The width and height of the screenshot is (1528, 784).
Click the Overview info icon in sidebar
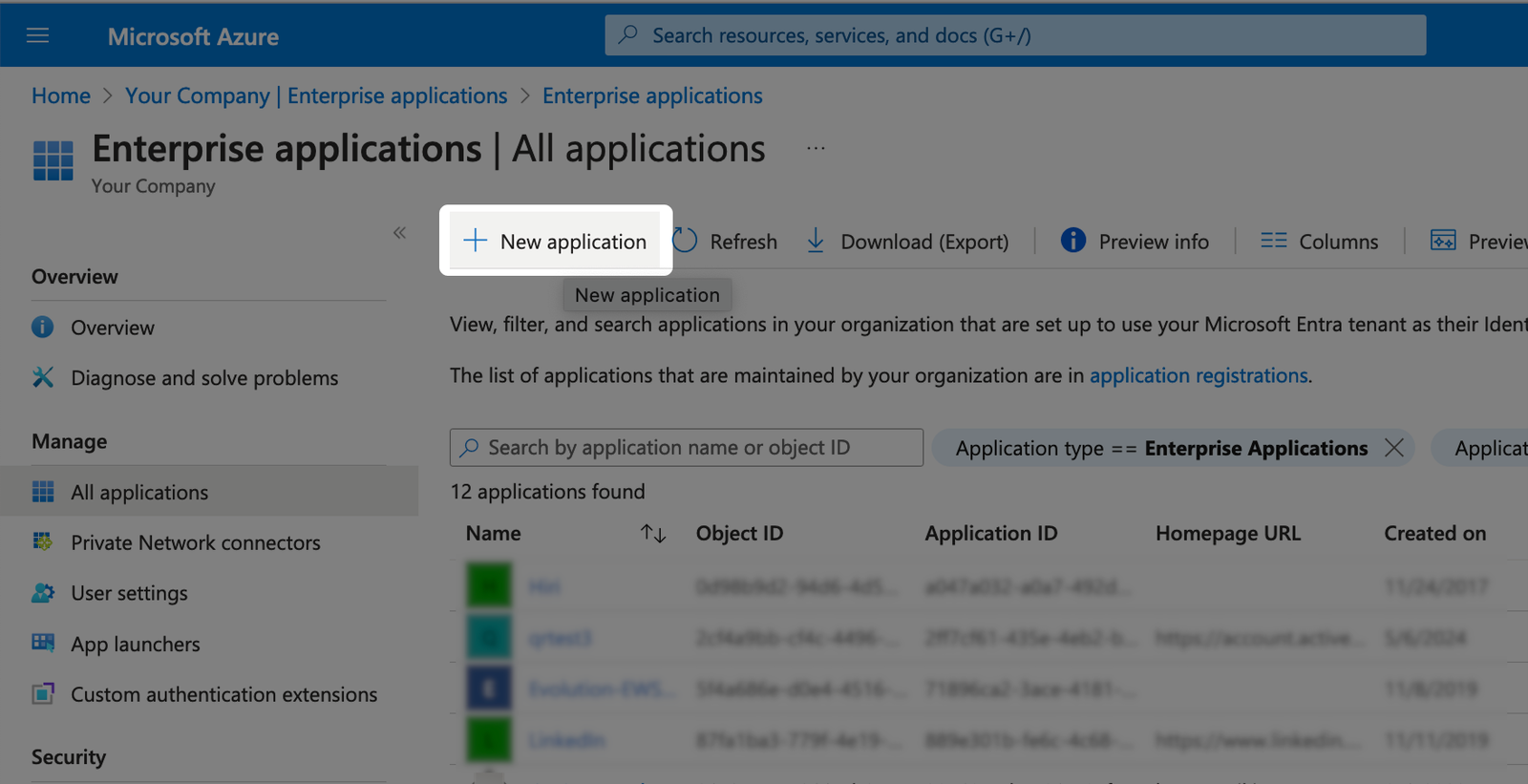pos(43,328)
